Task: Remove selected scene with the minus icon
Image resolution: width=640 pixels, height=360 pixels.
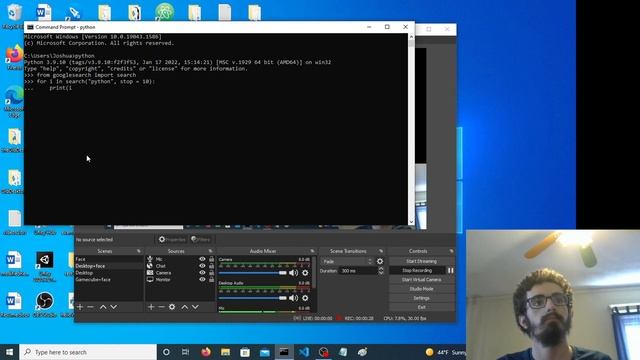Action: click(90, 307)
